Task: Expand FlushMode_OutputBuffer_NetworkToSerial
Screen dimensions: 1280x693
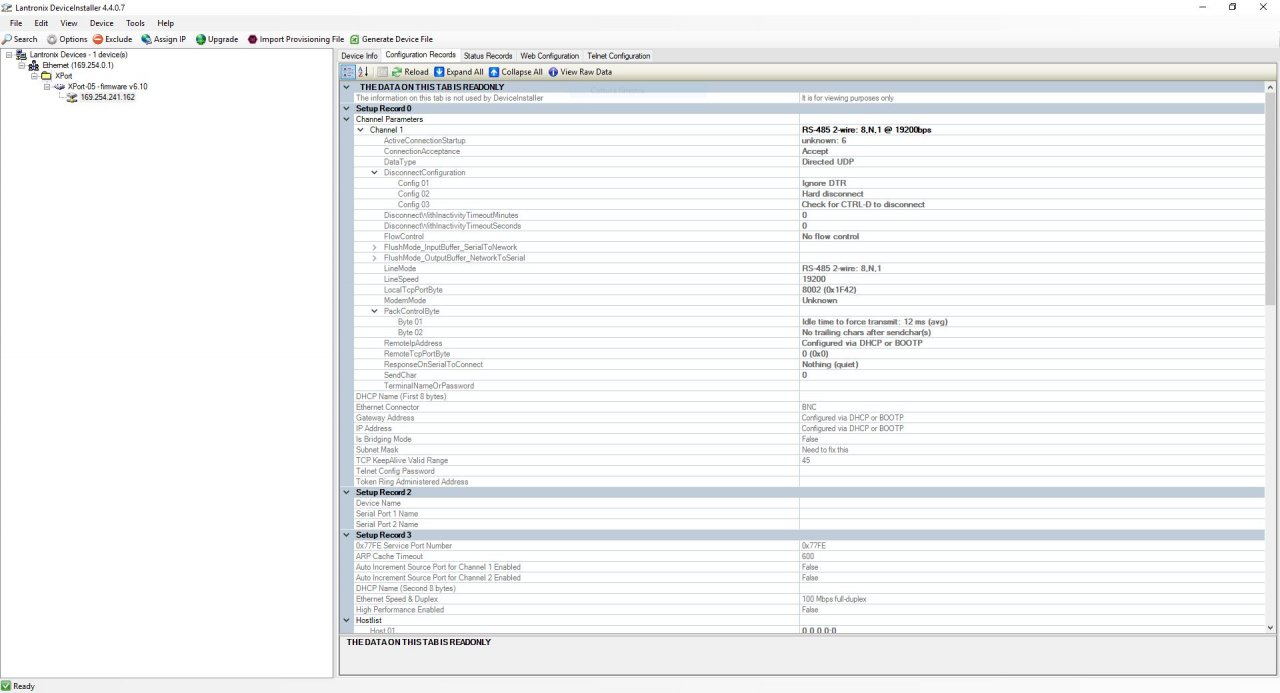Action: click(x=375, y=258)
